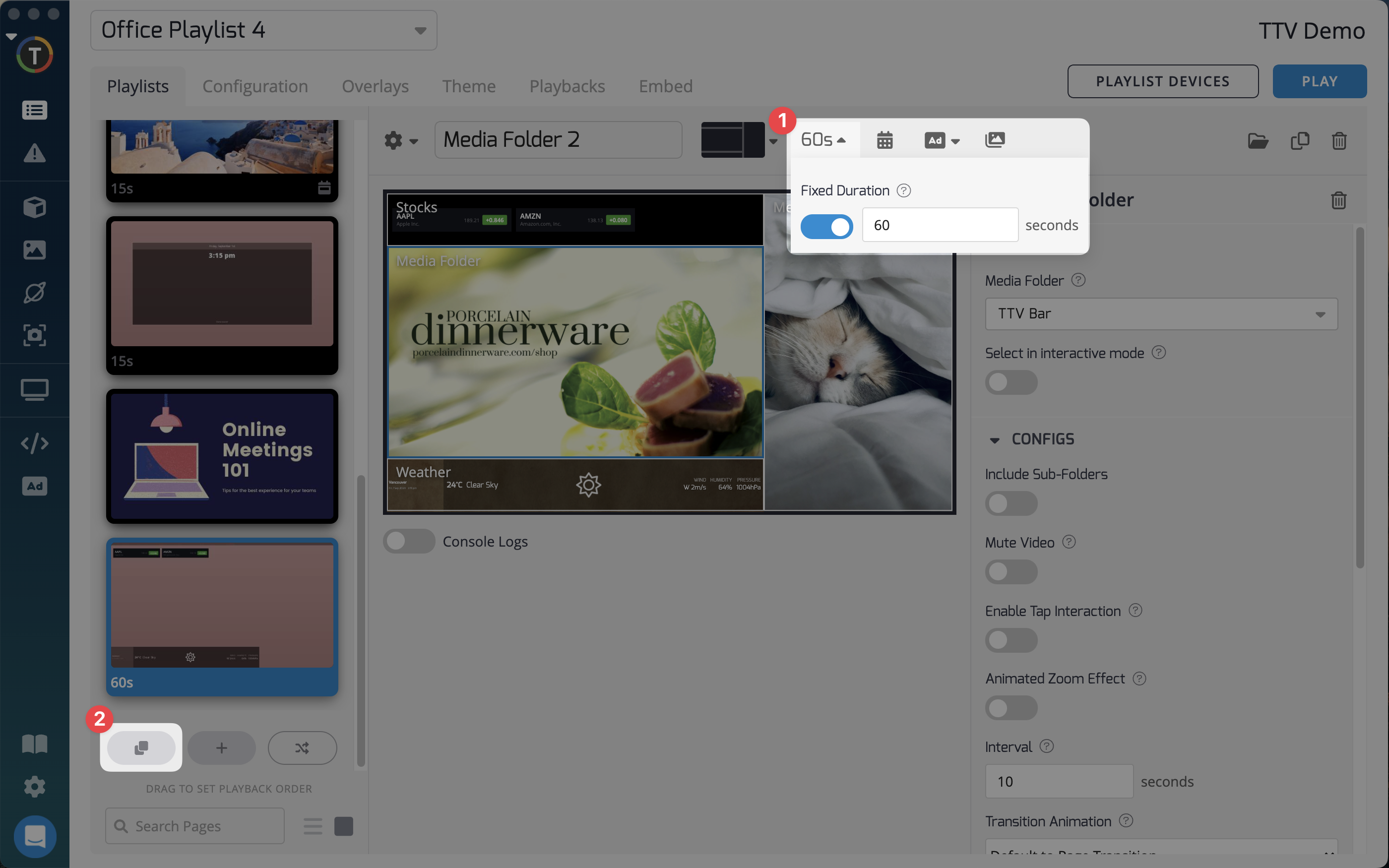
Task: Open the Office Playlist 4 dropdown
Action: tap(263, 30)
